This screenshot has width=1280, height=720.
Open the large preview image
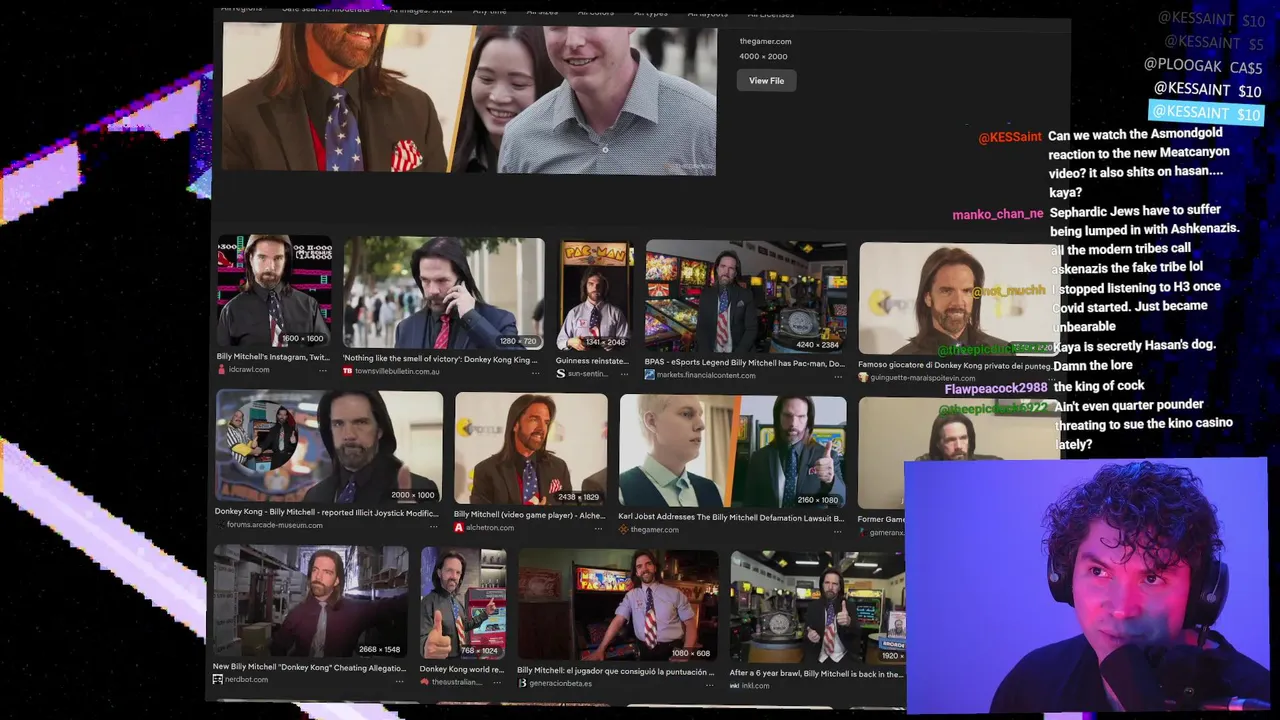pos(469,98)
